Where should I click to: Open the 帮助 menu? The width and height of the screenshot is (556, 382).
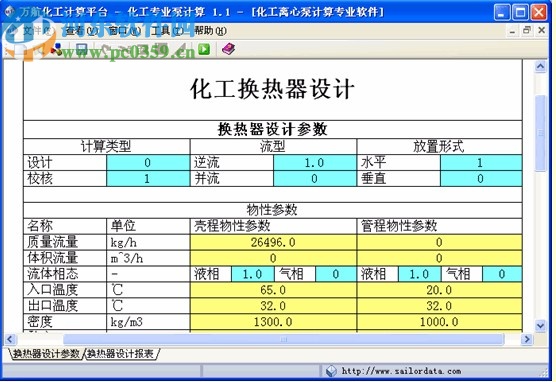pyautogui.click(x=210, y=31)
